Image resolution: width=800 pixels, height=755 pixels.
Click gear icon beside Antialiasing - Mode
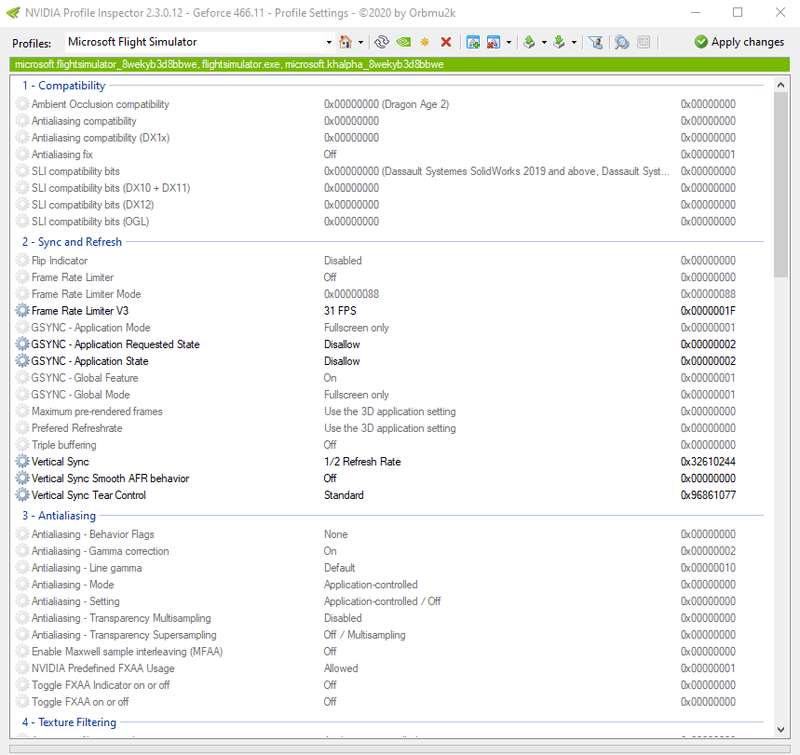(x=22, y=585)
